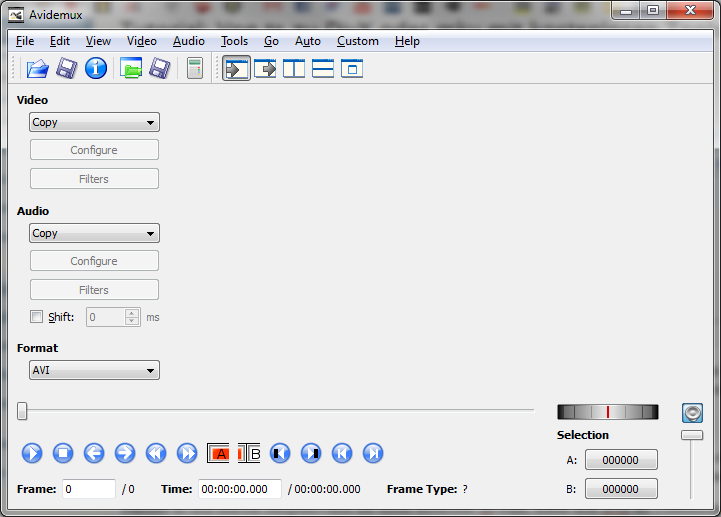This screenshot has width=721, height=517.
Task: Jump to the next keyframe
Action: (187, 454)
